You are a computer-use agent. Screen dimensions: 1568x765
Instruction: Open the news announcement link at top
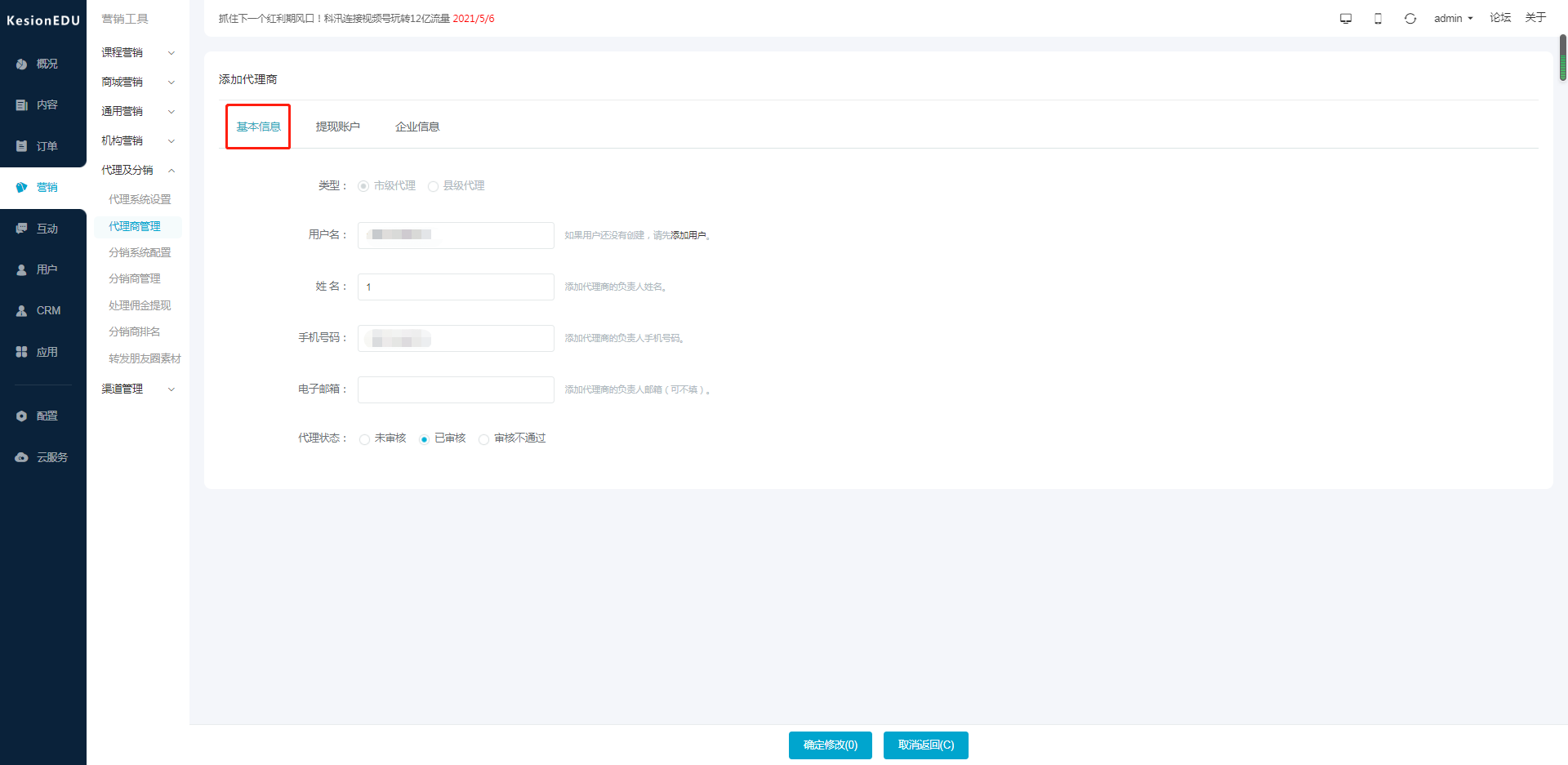pos(356,18)
